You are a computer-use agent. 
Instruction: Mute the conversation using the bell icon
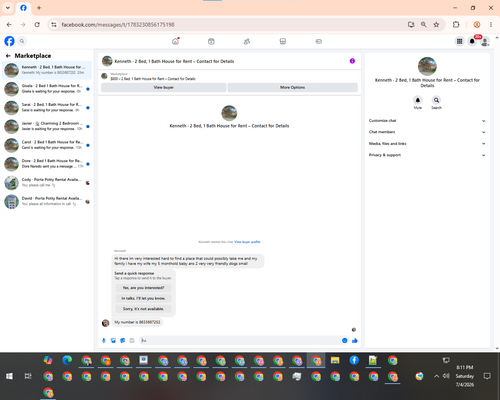(418, 100)
